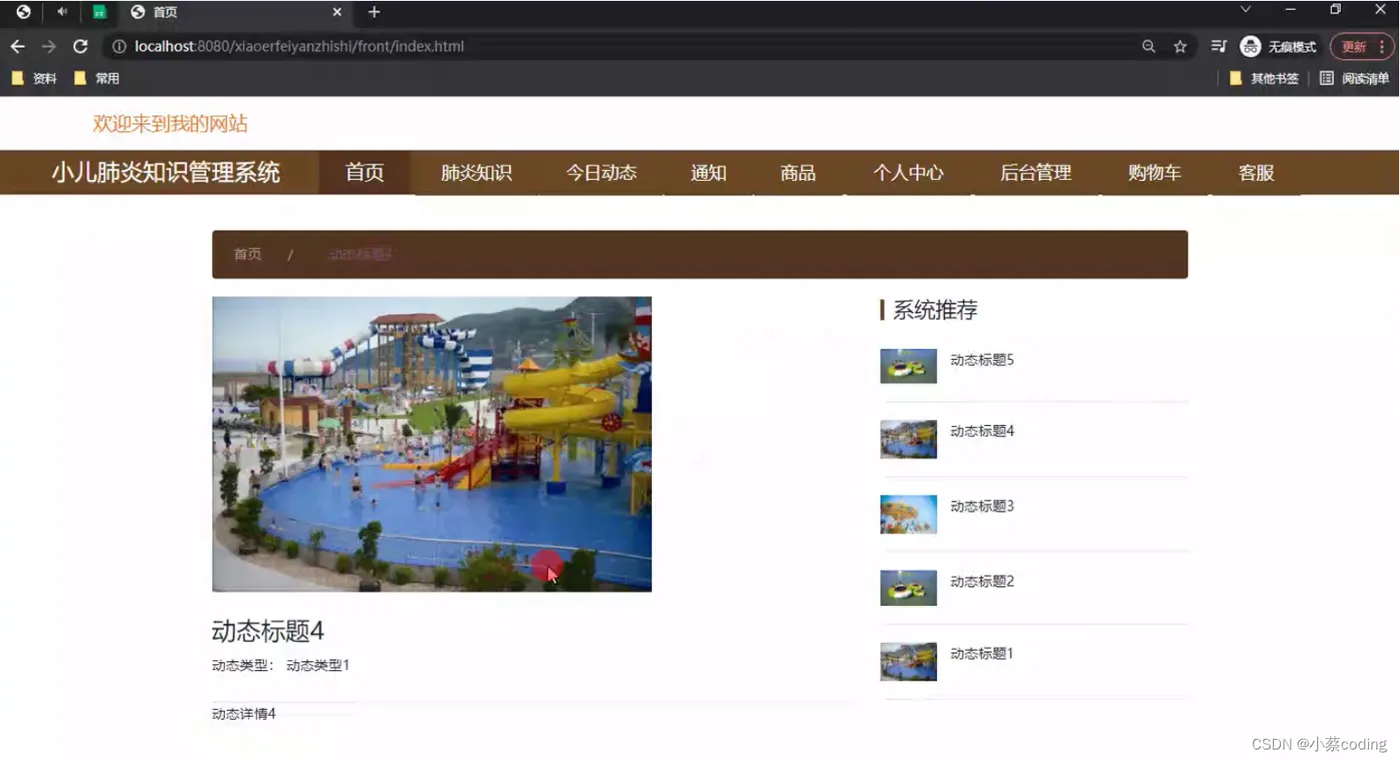This screenshot has width=1400, height=761.
Task: Open the tab search chevron
Action: point(1245,9)
